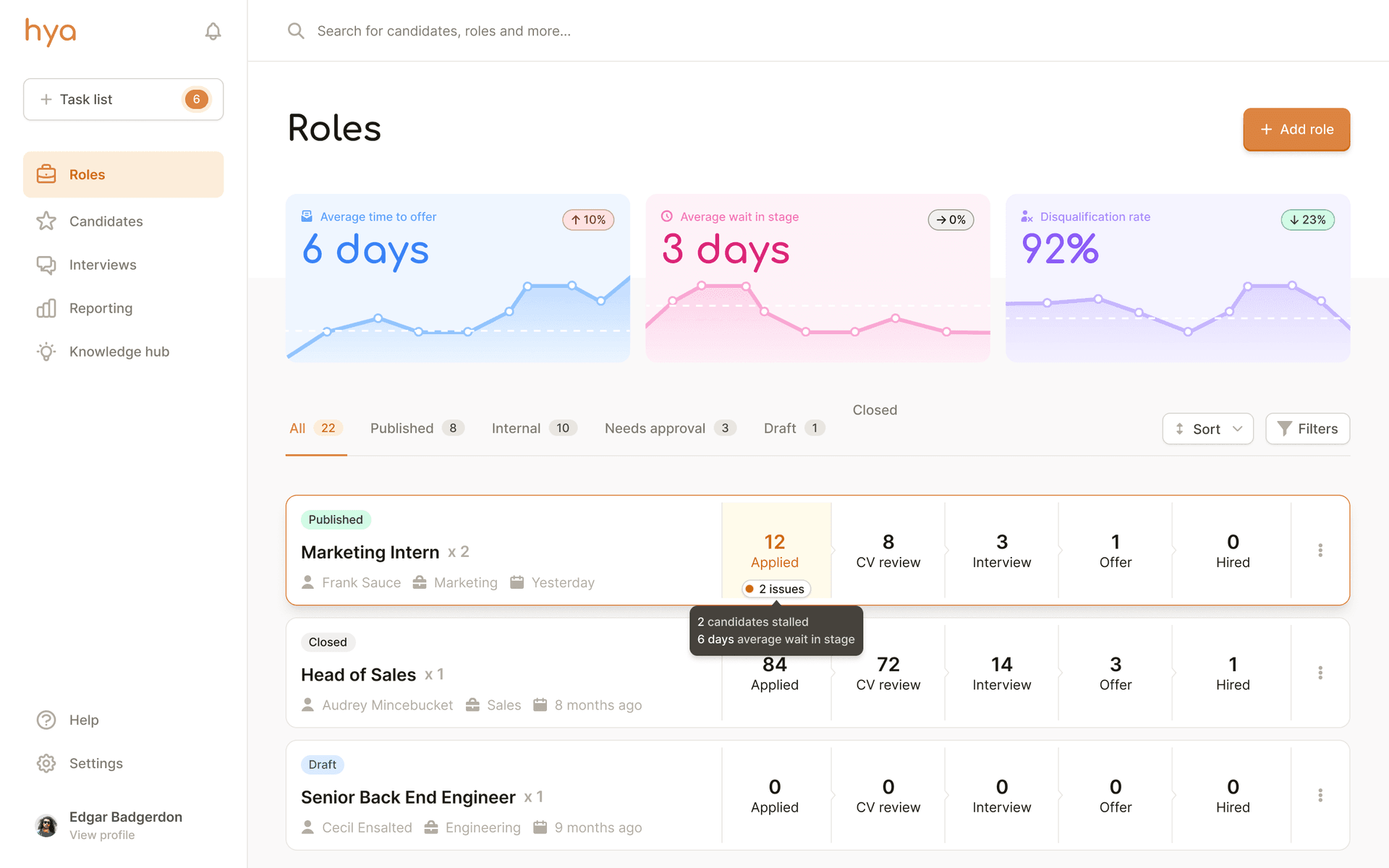This screenshot has height=868, width=1389.
Task: Open the Filters panel
Action: (1307, 429)
